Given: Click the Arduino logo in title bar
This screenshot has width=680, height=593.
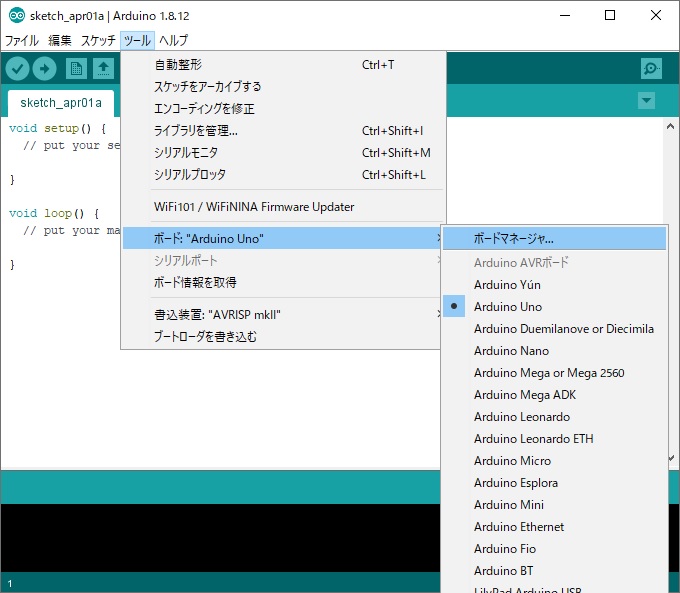Looking at the screenshot, I should tap(17, 16).
